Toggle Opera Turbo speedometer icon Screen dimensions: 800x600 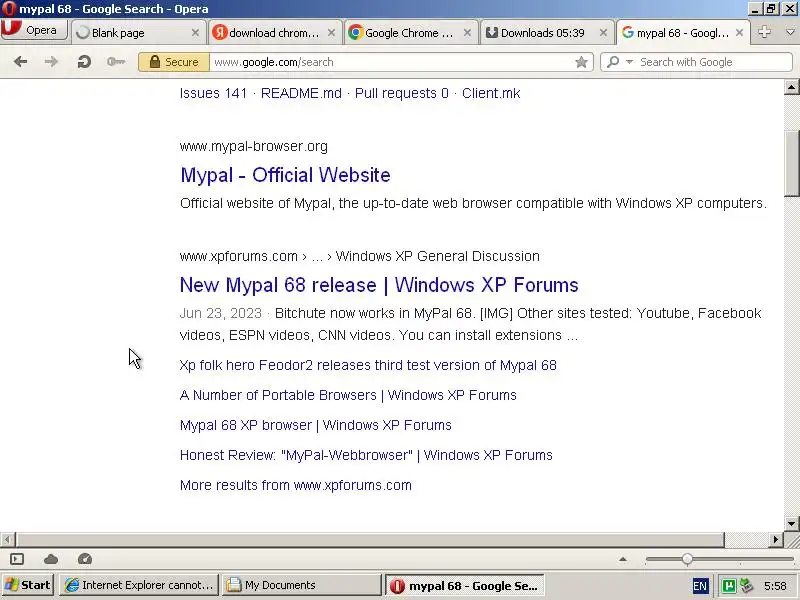(85, 559)
